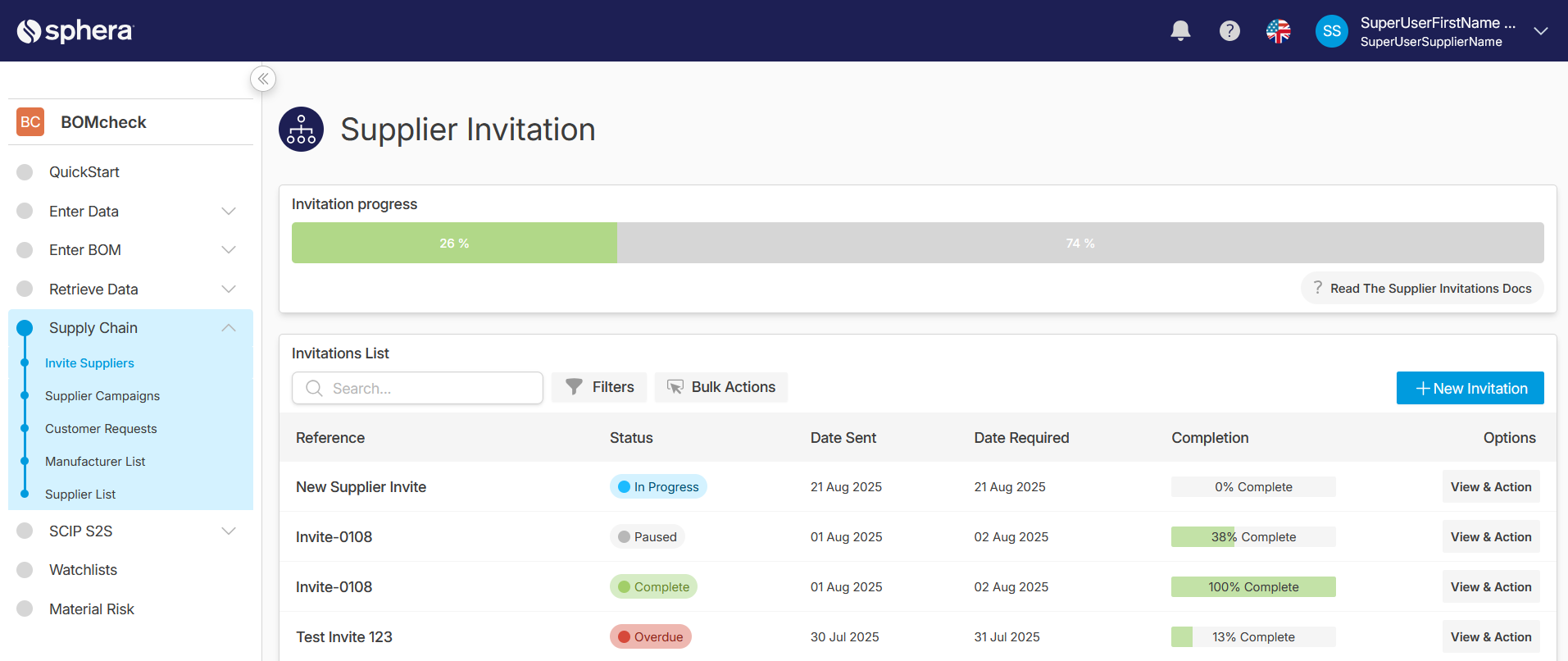Image resolution: width=1568 pixels, height=661 pixels.
Task: Click the help question mark icon
Action: tap(1229, 31)
